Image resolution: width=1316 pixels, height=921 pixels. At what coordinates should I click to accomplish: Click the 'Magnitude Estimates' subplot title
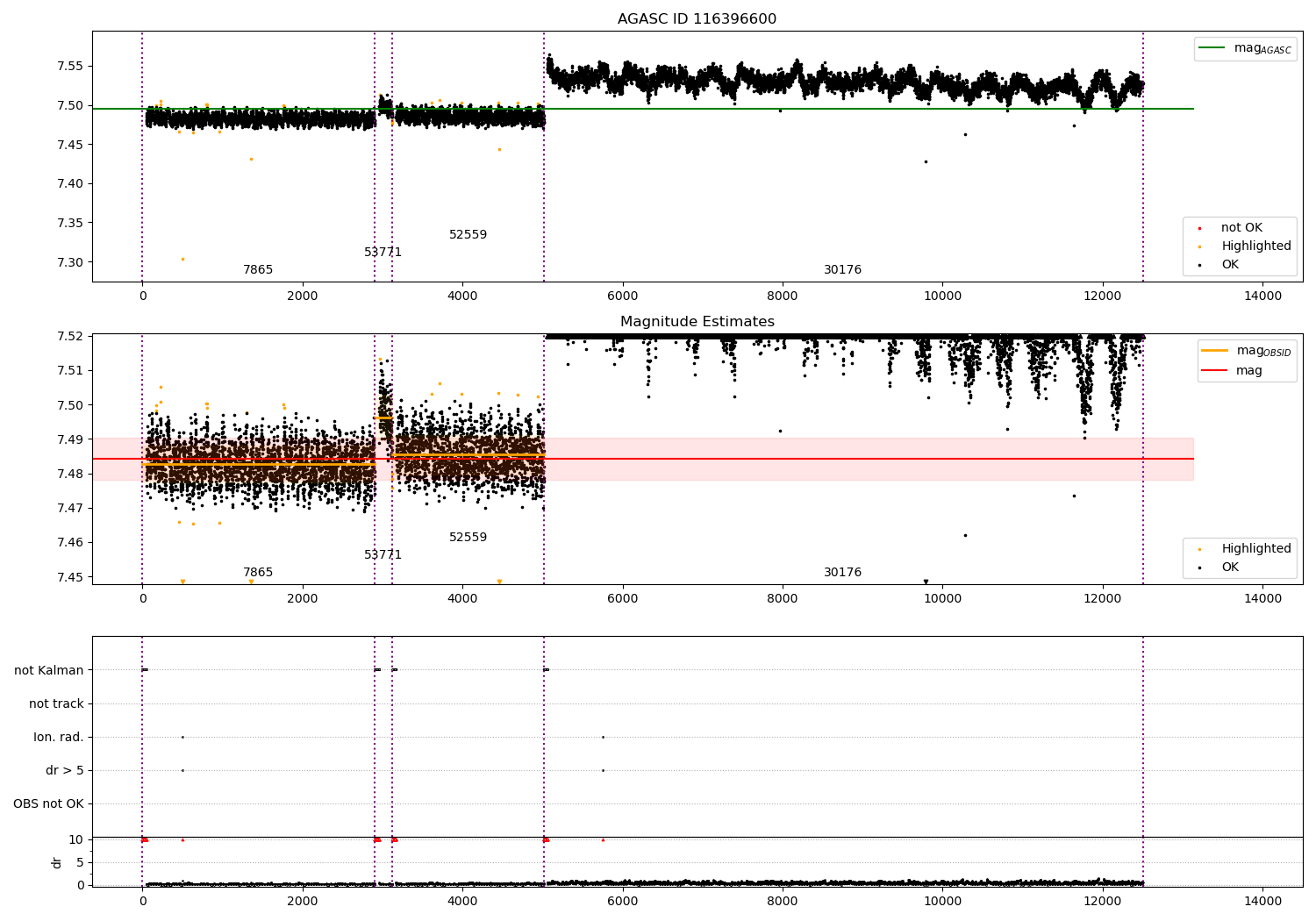[697, 322]
